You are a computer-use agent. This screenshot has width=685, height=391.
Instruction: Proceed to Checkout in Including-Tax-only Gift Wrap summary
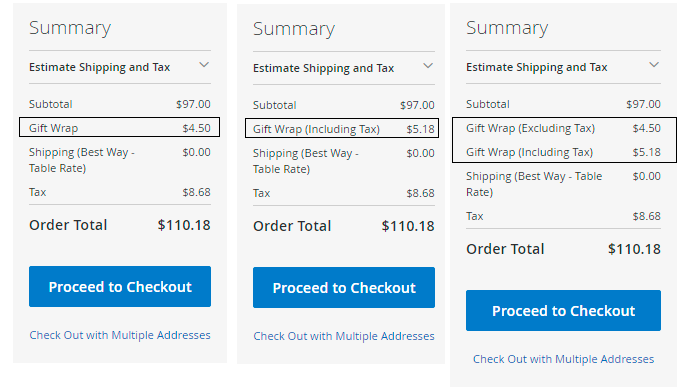coord(344,287)
